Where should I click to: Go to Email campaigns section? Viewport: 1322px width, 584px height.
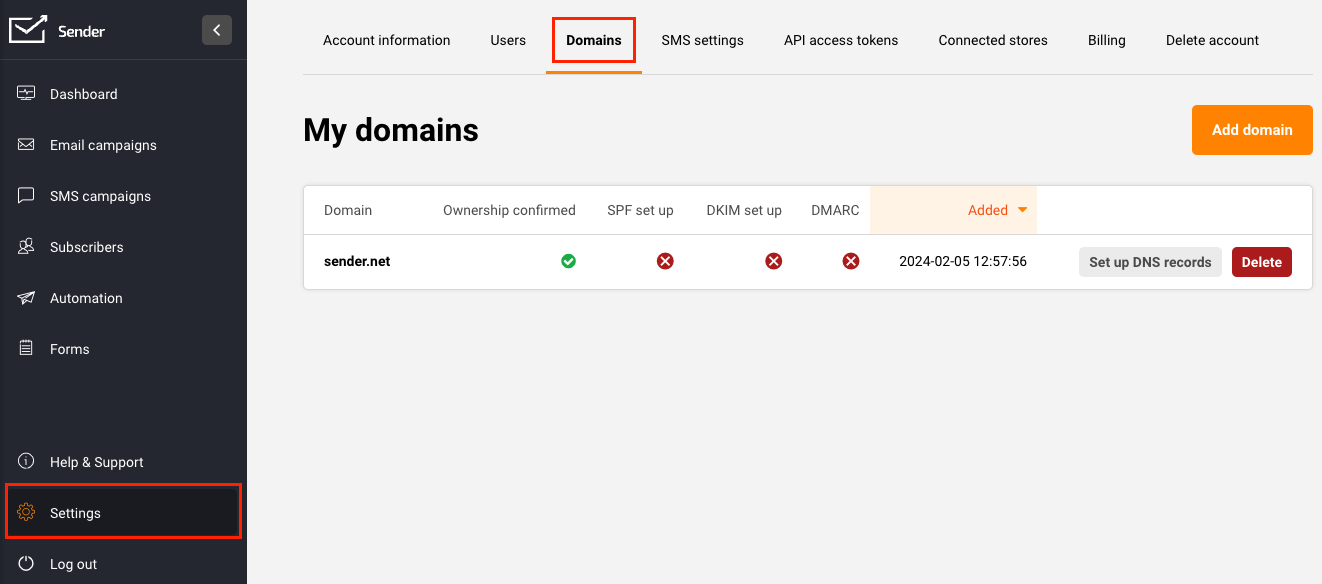tap(103, 145)
